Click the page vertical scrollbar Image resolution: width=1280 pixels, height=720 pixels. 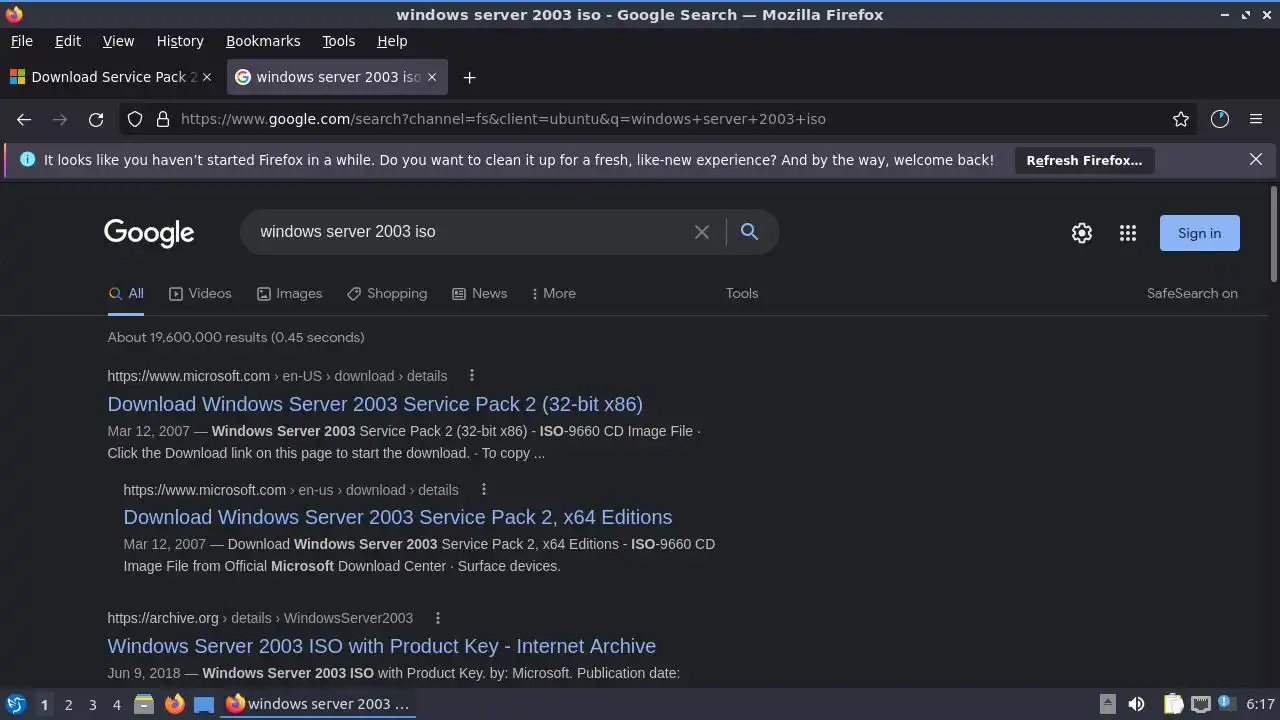click(1273, 235)
